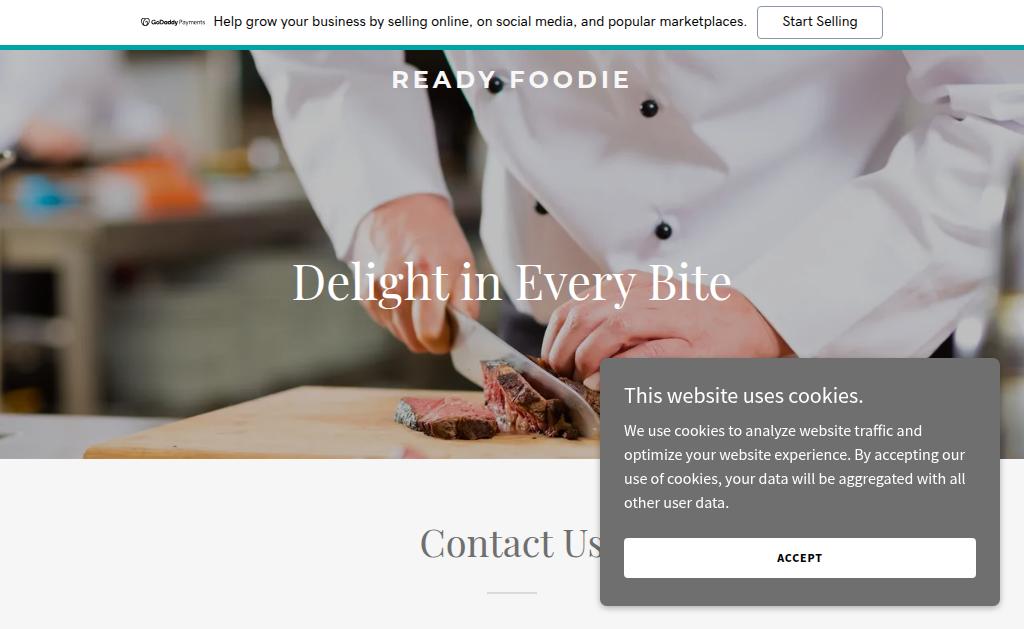Click the This website uses cookies heading
The width and height of the screenshot is (1024, 629).
(x=743, y=396)
